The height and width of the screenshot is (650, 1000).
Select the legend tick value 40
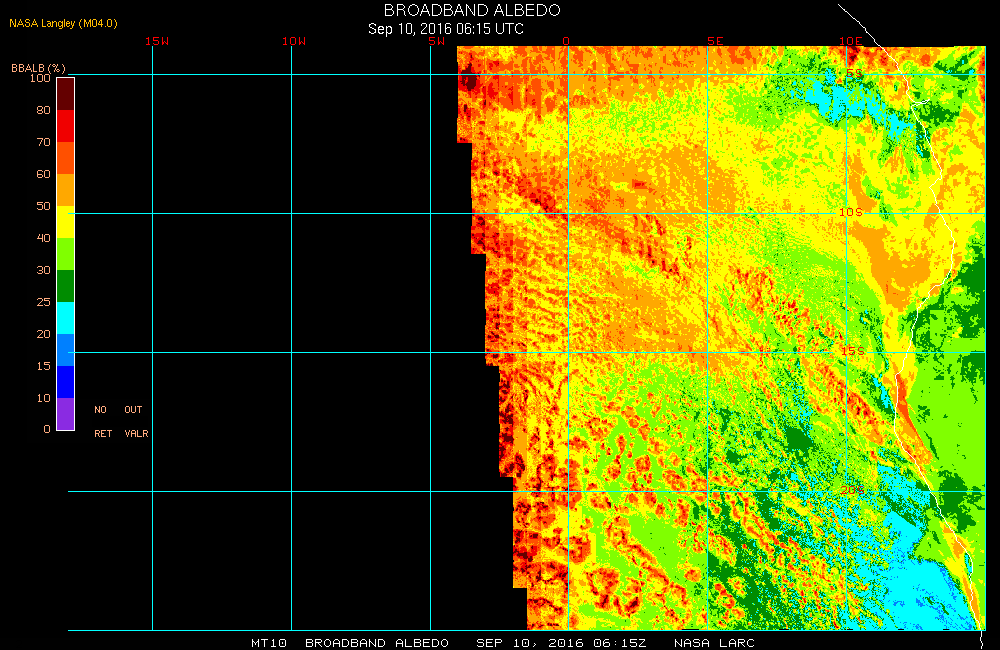tap(43, 238)
